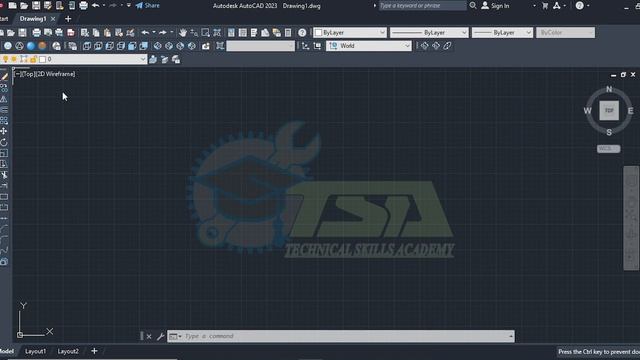The height and width of the screenshot is (360, 640).
Task: Open the lineweight ByLayer dropdown
Action: point(502,33)
